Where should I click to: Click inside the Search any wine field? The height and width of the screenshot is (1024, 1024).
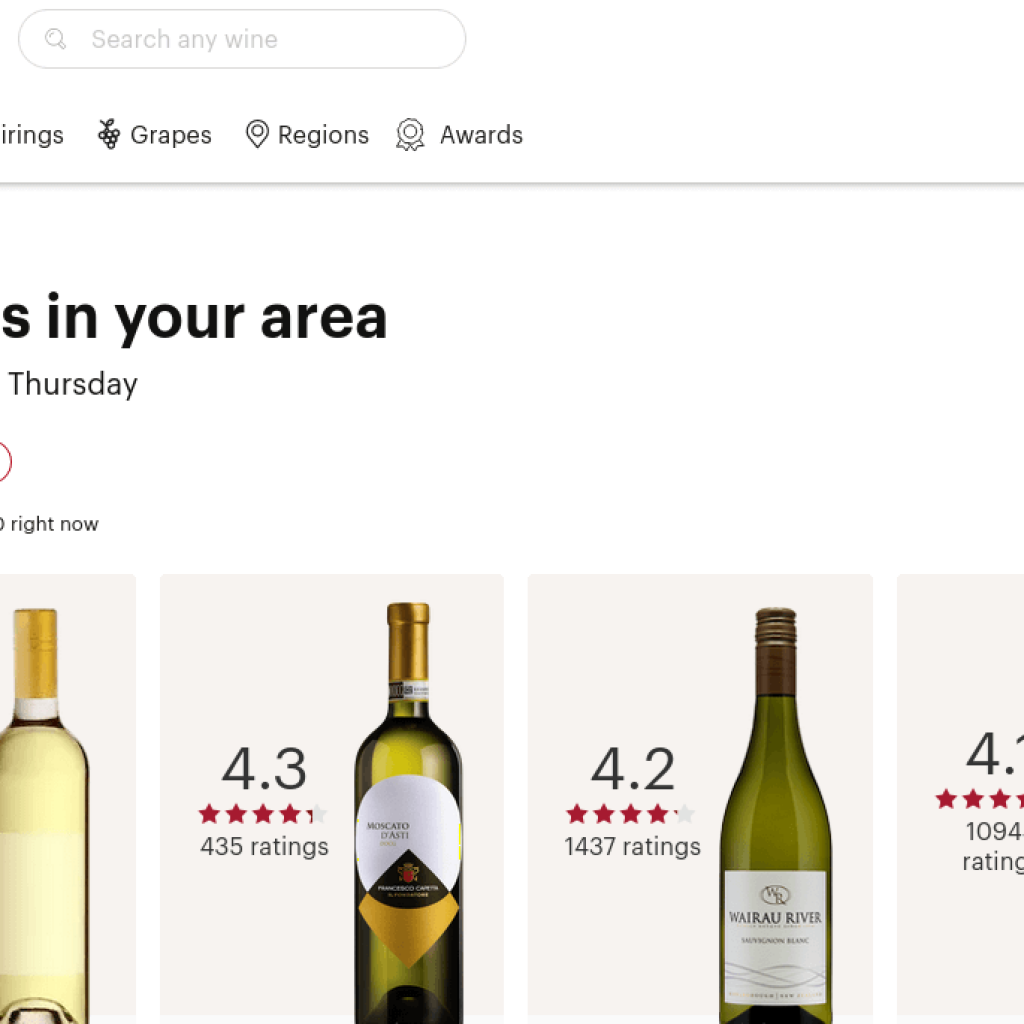pyautogui.click(x=242, y=39)
